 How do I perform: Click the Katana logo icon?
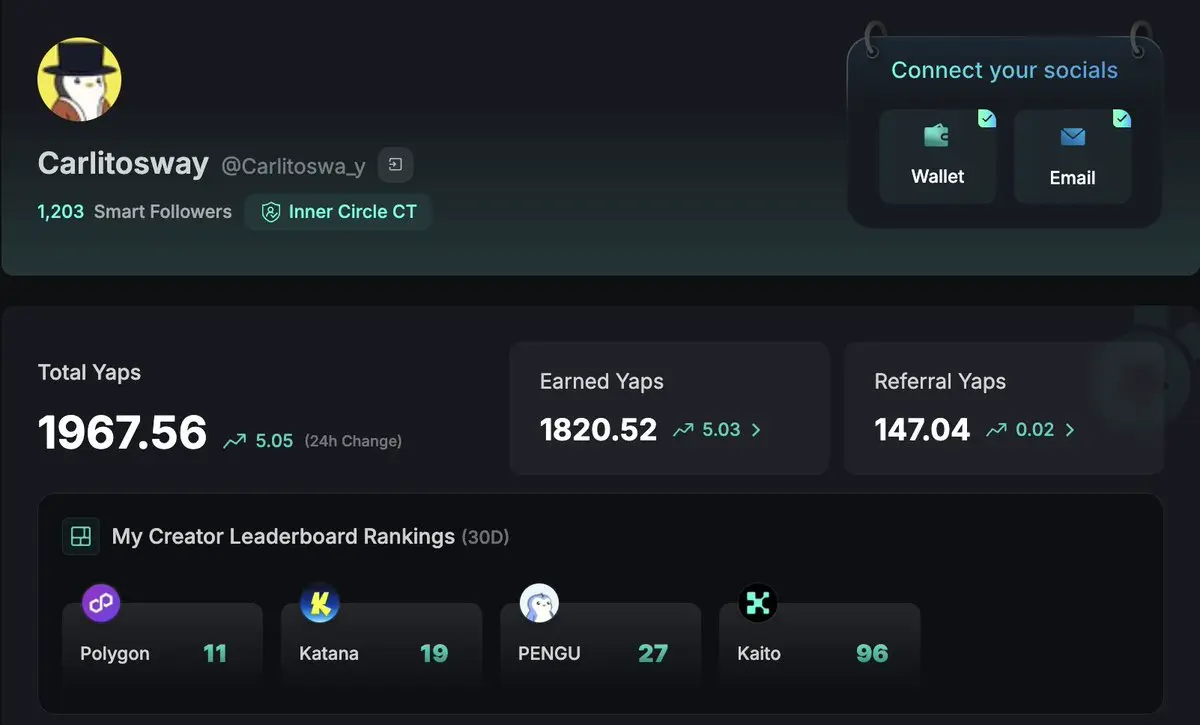(320, 603)
